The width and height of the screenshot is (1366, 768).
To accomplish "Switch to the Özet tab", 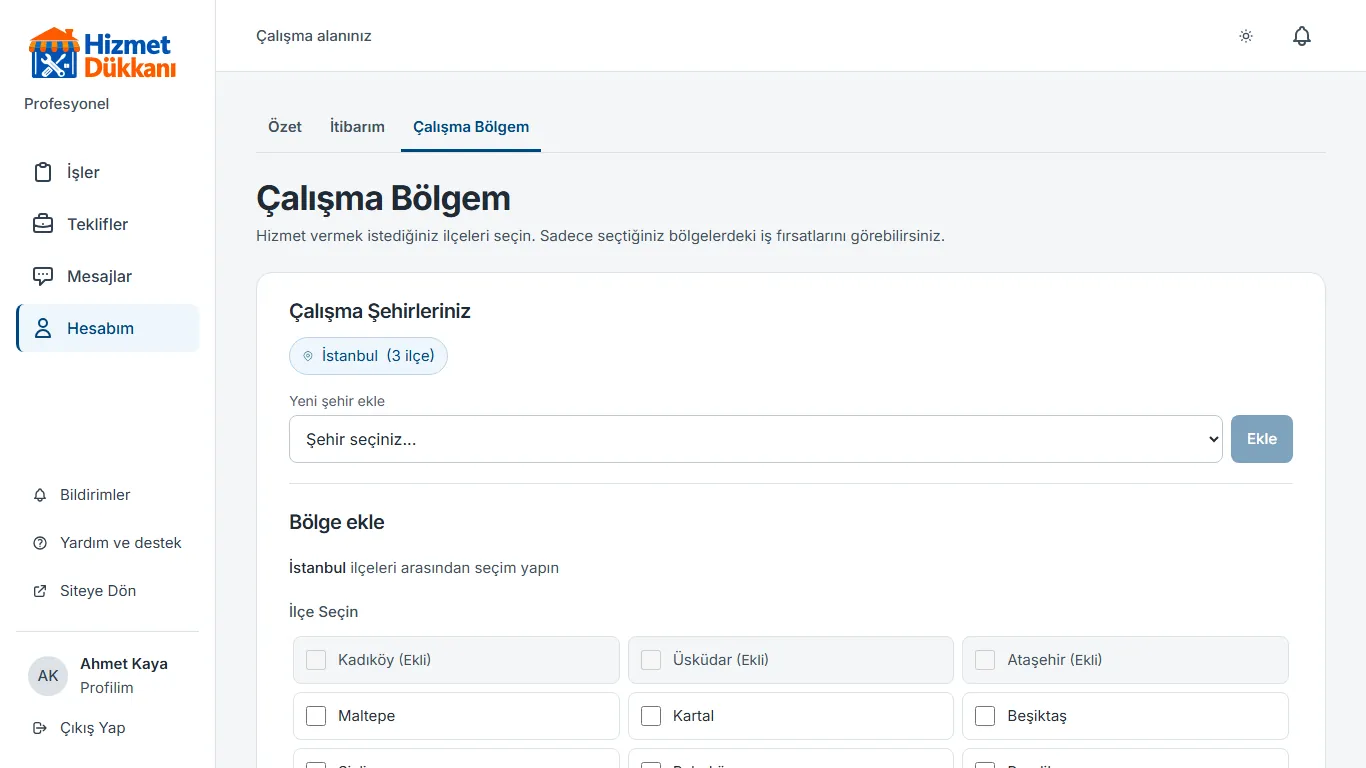I will click(285, 127).
